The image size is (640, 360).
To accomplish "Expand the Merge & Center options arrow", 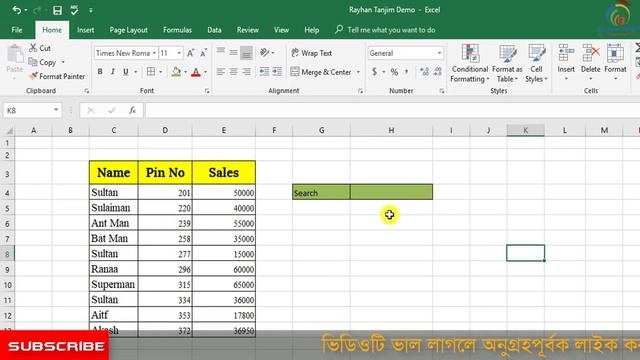I will [x=358, y=72].
